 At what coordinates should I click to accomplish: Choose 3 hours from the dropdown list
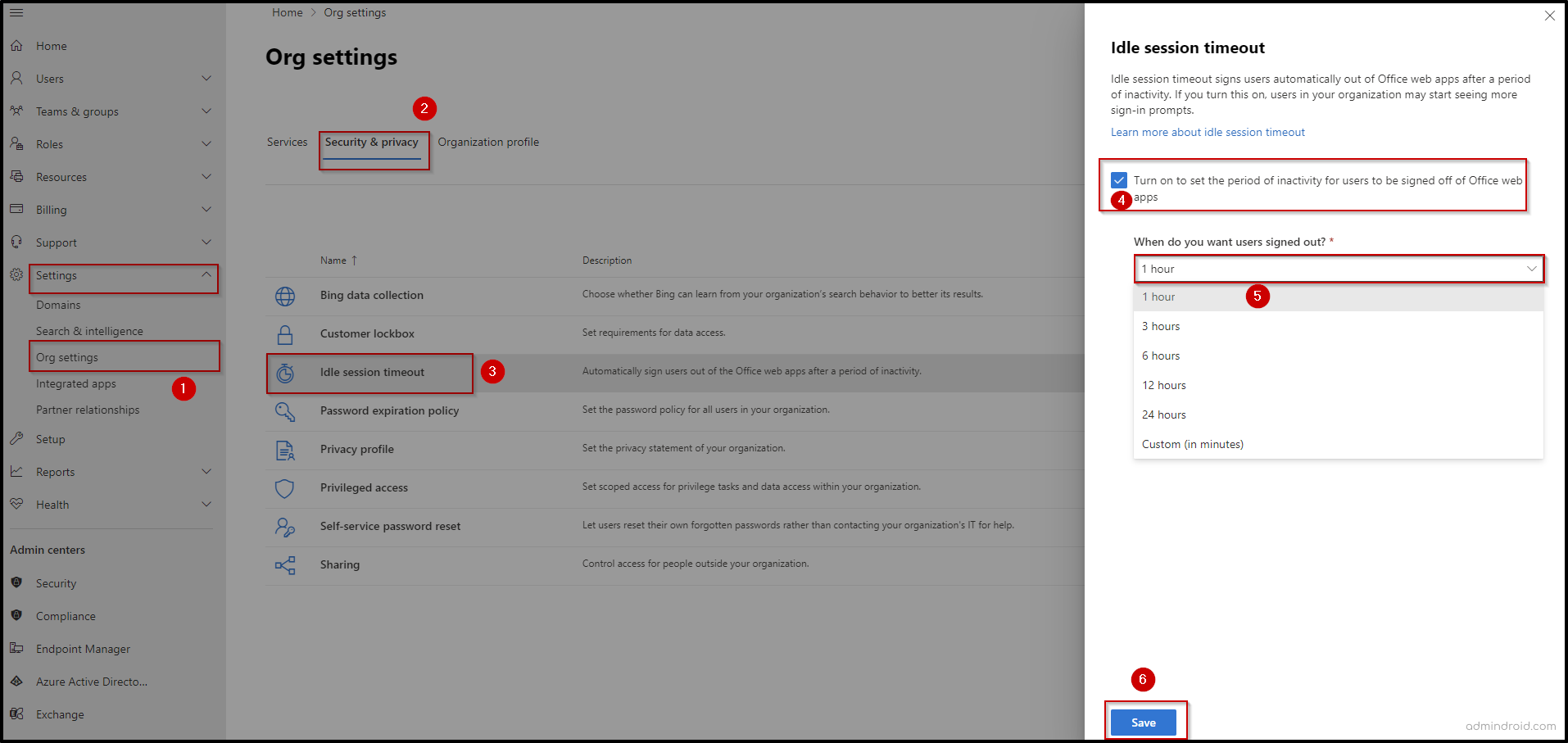(1339, 326)
